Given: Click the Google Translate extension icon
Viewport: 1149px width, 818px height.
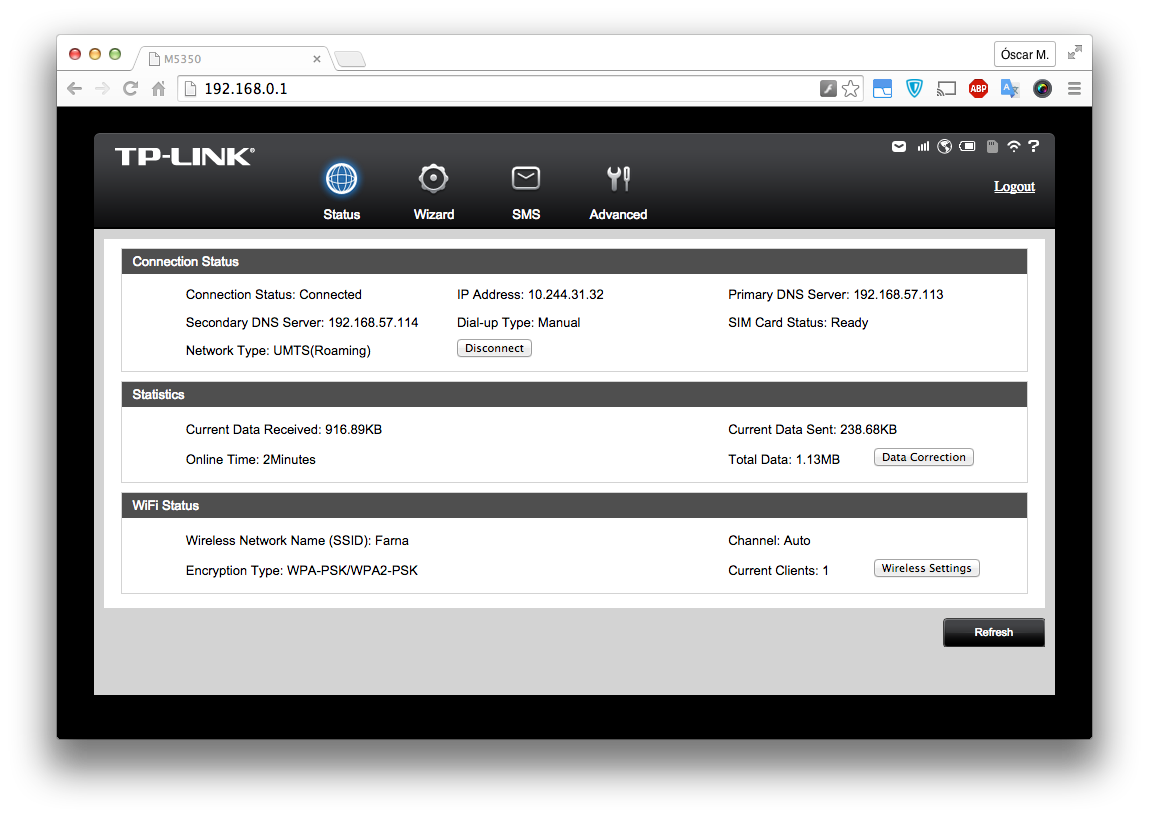Looking at the screenshot, I should pyautogui.click(x=1010, y=89).
